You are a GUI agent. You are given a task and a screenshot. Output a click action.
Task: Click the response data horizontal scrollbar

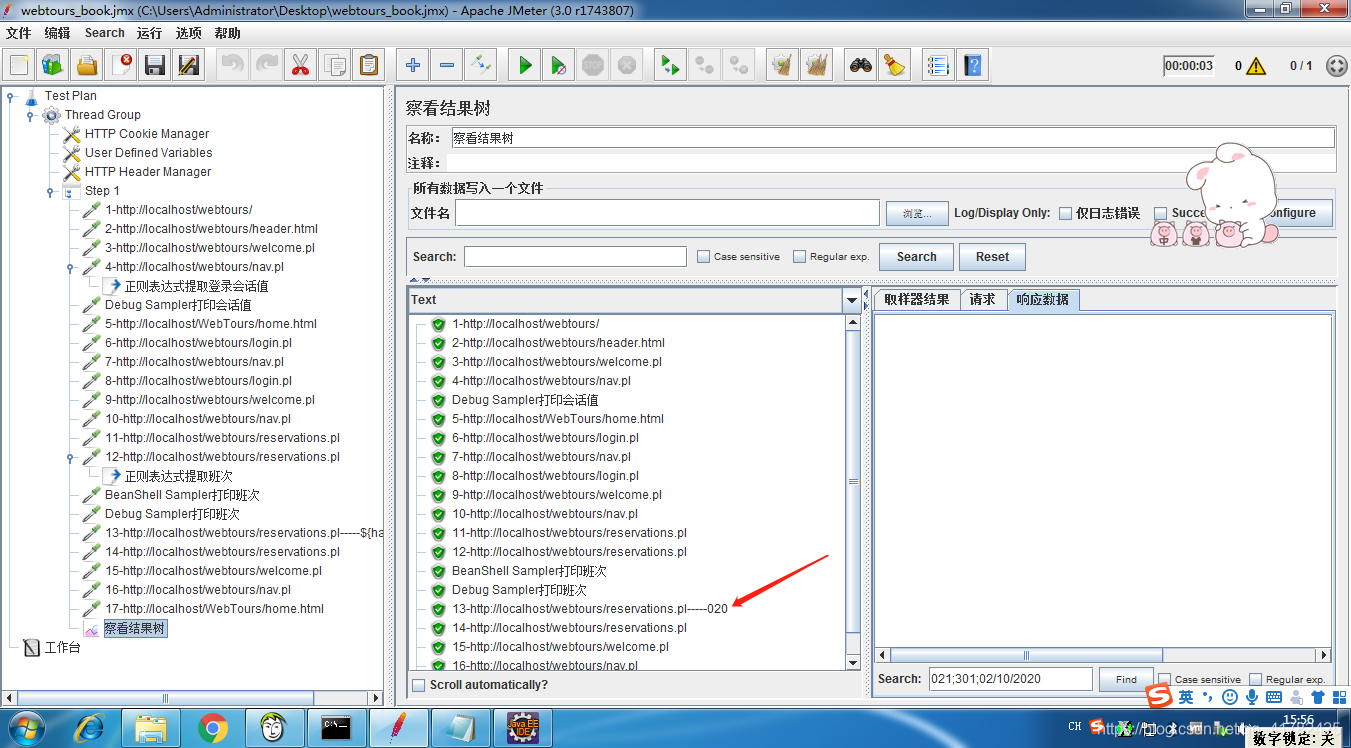(1103, 655)
